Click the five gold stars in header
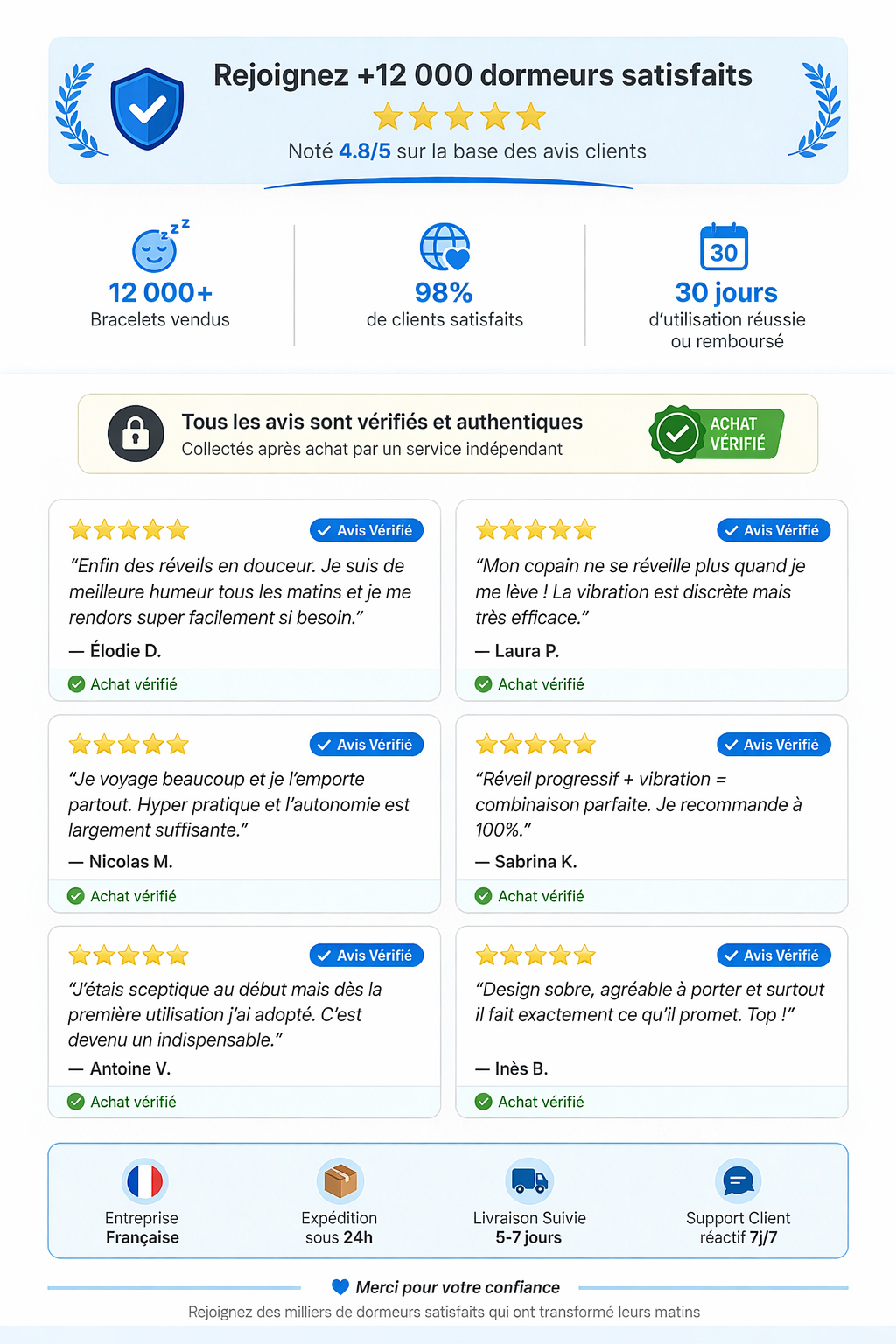The image size is (896, 1344). 458,116
